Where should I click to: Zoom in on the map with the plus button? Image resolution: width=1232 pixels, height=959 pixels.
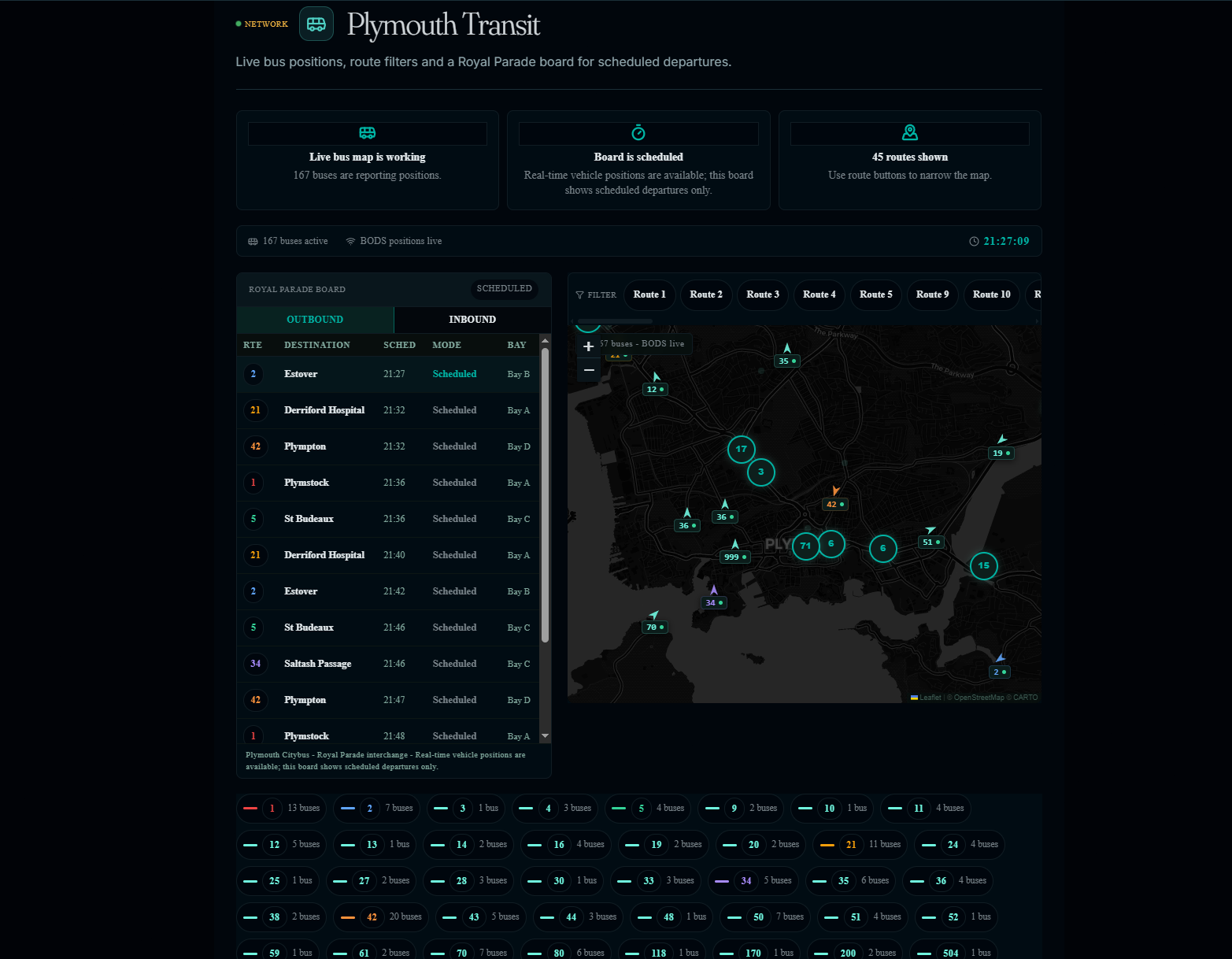[589, 346]
